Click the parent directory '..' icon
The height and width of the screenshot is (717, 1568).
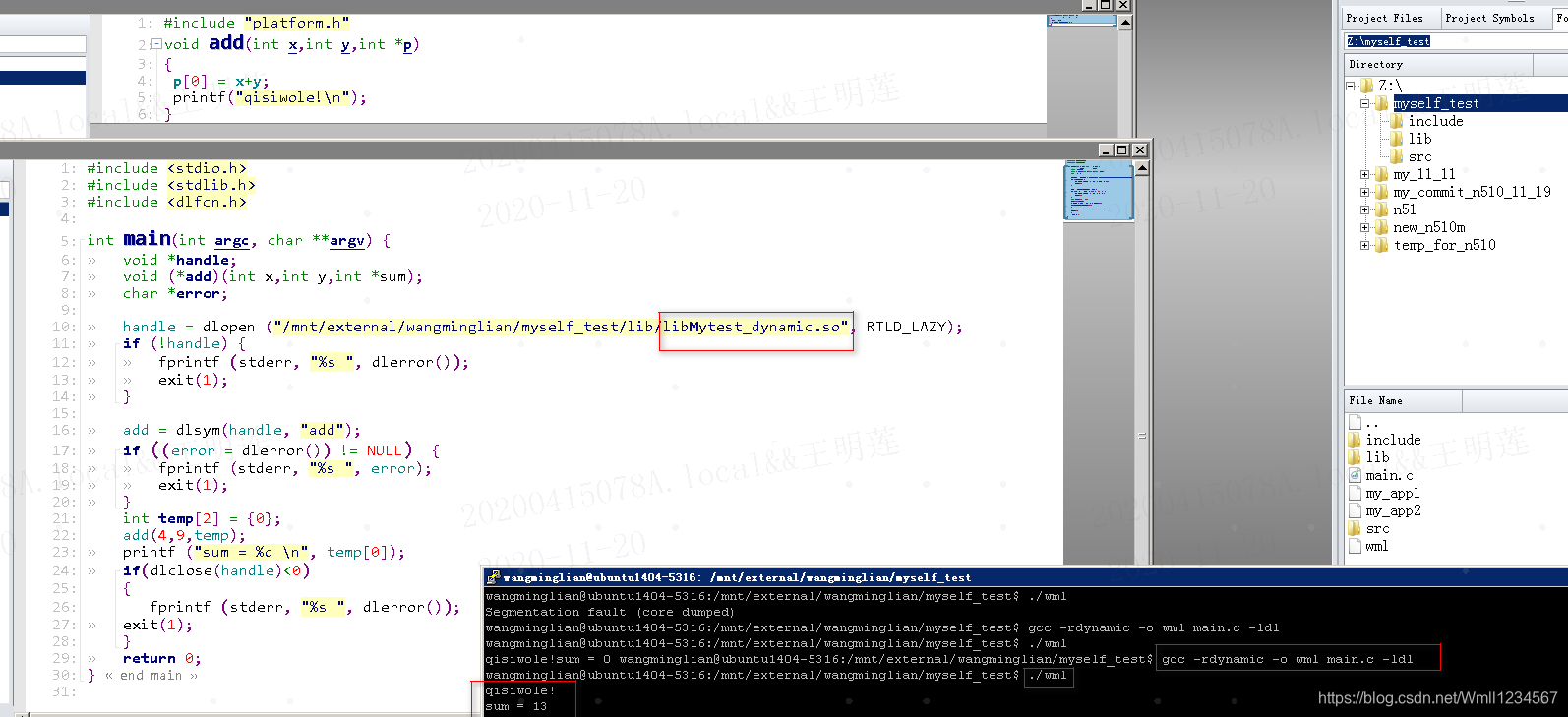1355,422
